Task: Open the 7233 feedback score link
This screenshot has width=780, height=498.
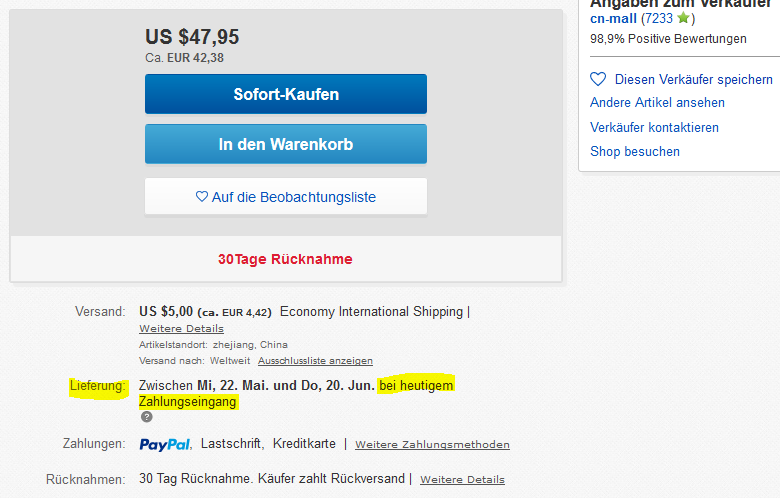Action: click(657, 18)
